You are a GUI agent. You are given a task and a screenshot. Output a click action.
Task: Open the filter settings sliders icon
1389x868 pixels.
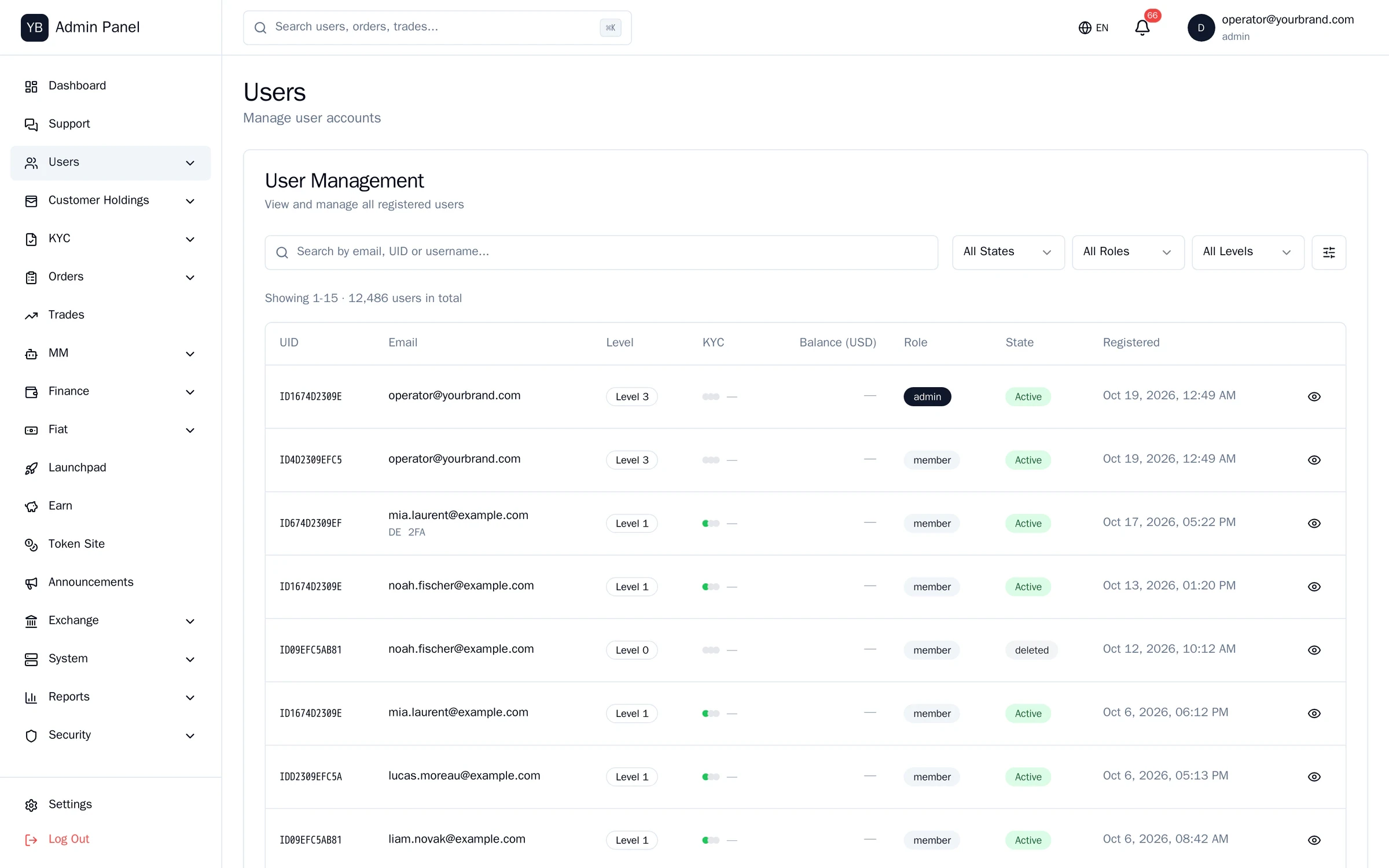click(1329, 252)
